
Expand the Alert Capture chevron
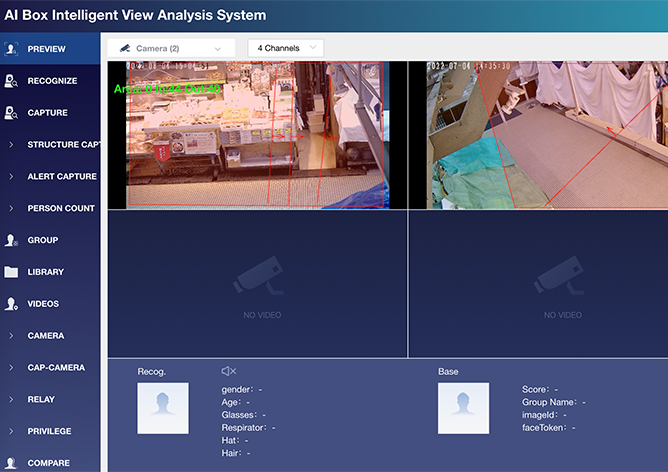tap(11, 177)
